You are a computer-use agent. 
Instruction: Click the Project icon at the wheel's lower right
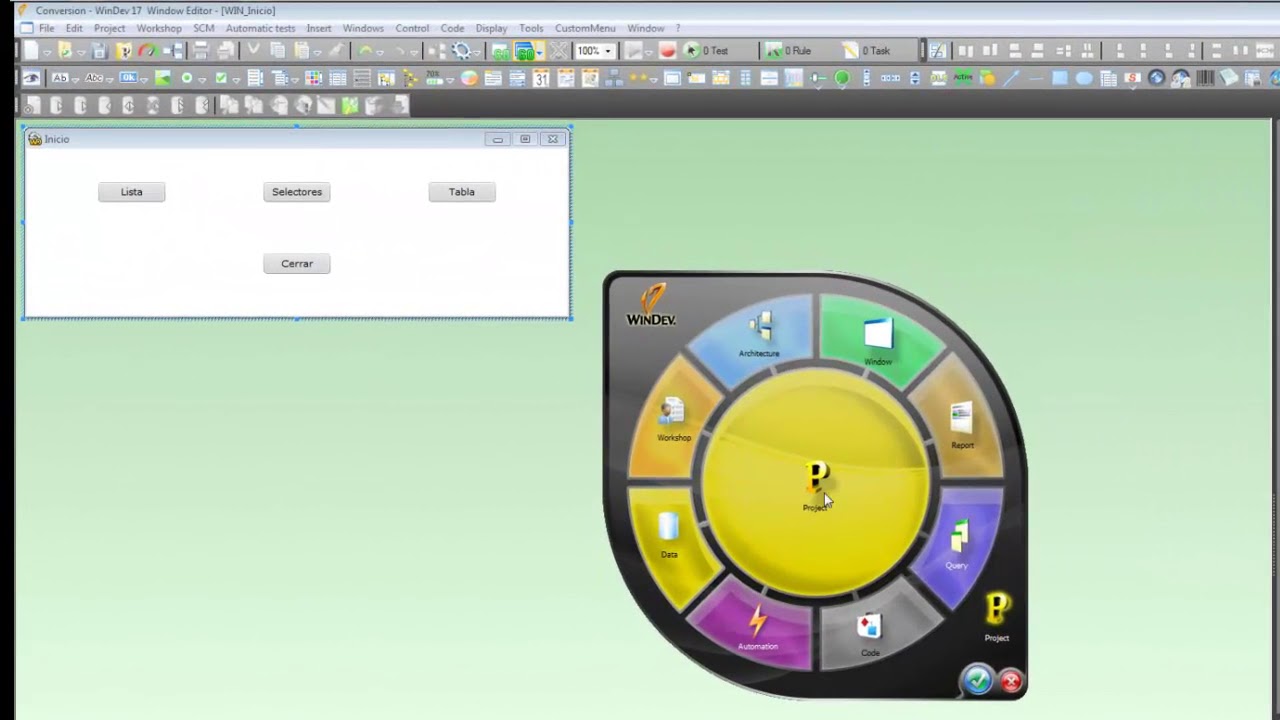pos(997,616)
